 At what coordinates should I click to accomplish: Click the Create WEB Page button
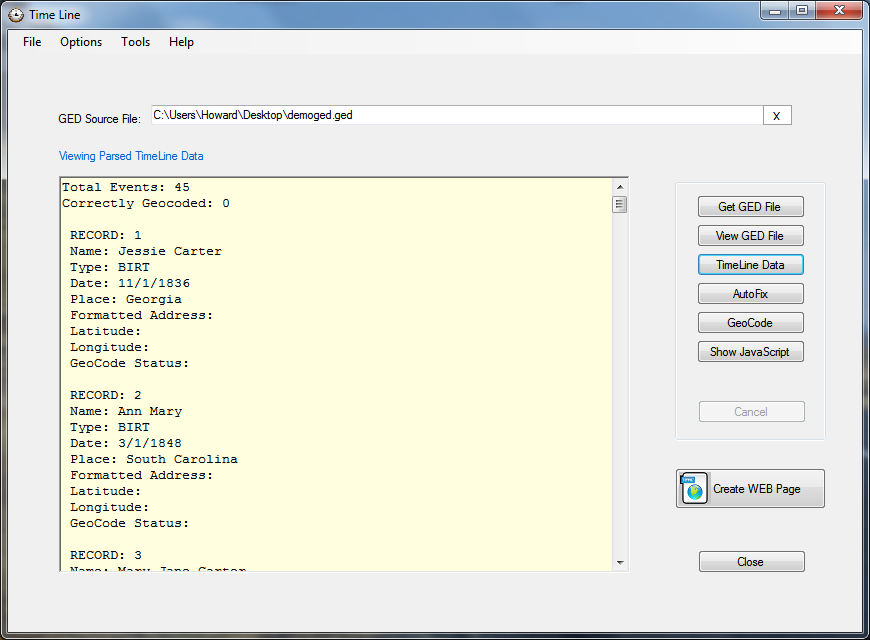pos(750,488)
